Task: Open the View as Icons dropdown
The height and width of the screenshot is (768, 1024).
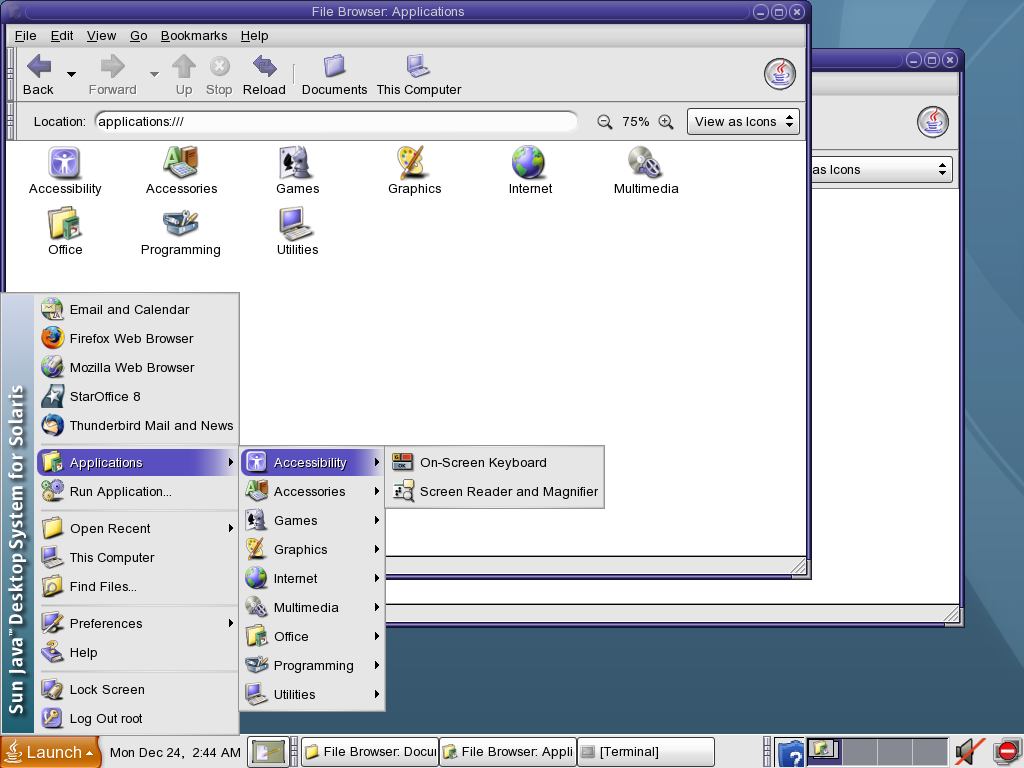Action: [743, 122]
